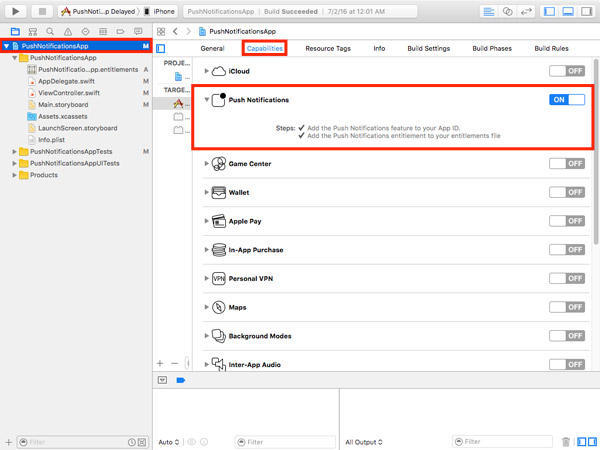
Task: Enable the Background Modes capability
Action: [x=567, y=336]
